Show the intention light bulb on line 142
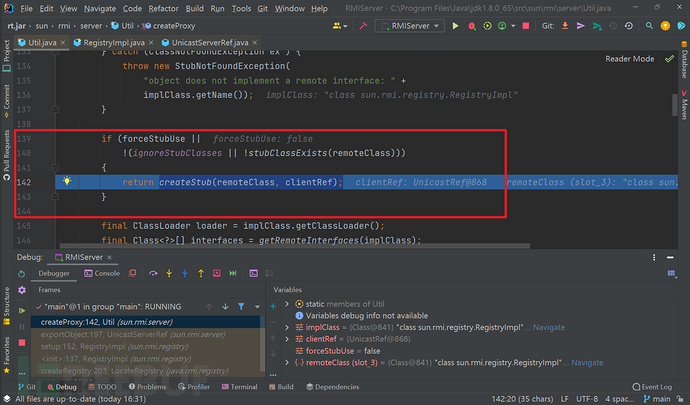The image size is (690, 405). click(x=66, y=180)
